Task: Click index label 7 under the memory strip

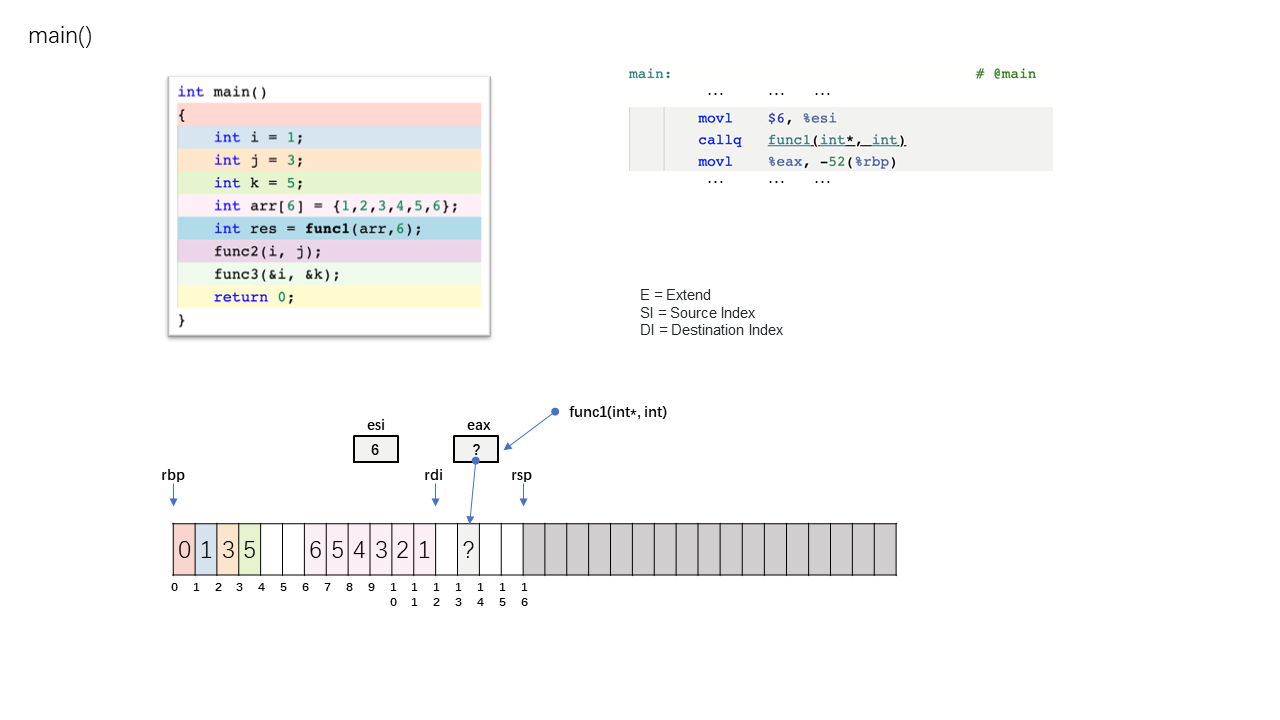Action: pos(327,587)
